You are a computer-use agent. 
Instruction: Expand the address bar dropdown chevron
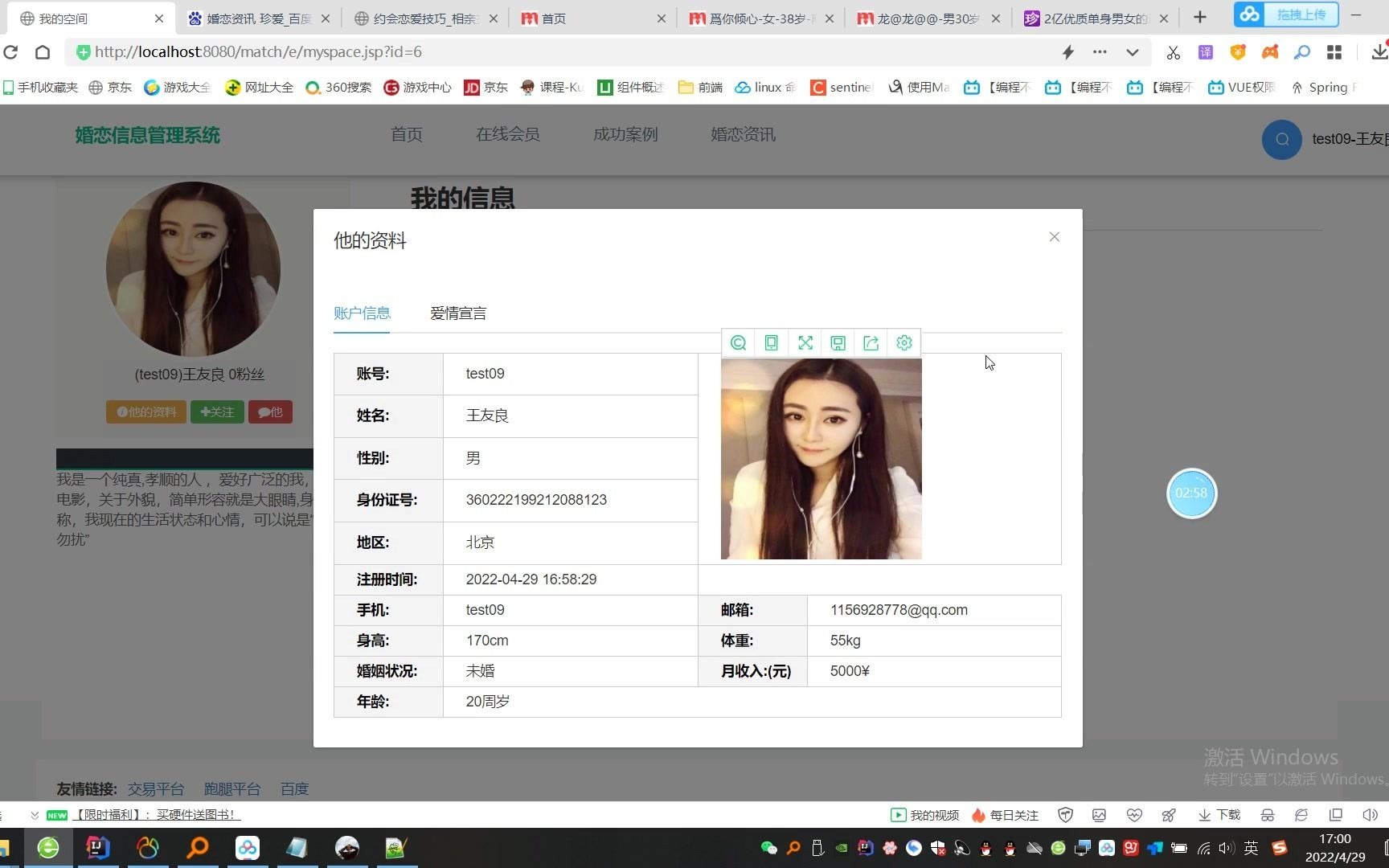1132,52
